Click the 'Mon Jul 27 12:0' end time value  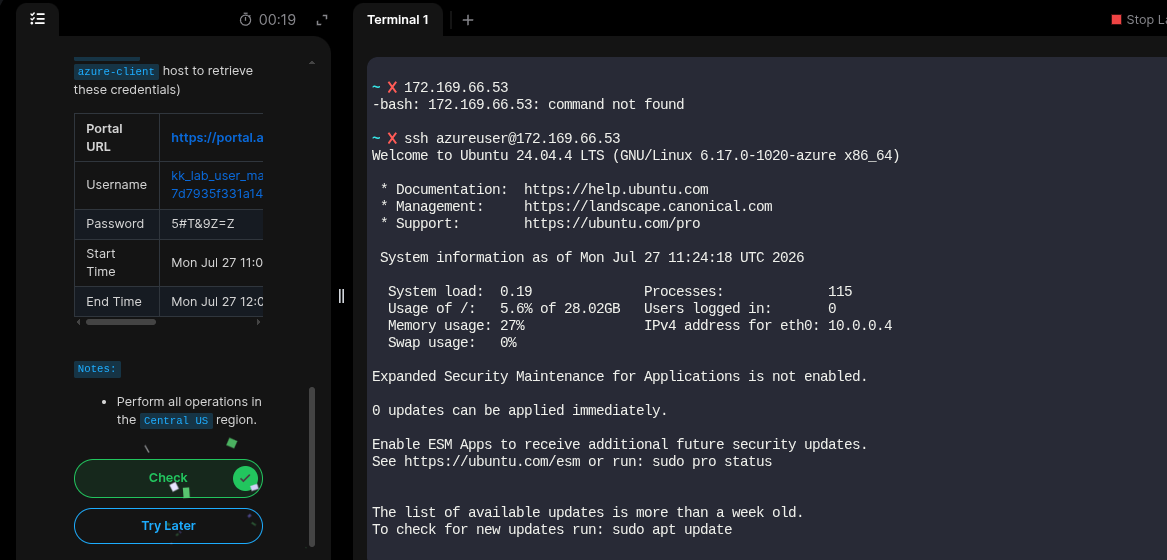point(217,302)
